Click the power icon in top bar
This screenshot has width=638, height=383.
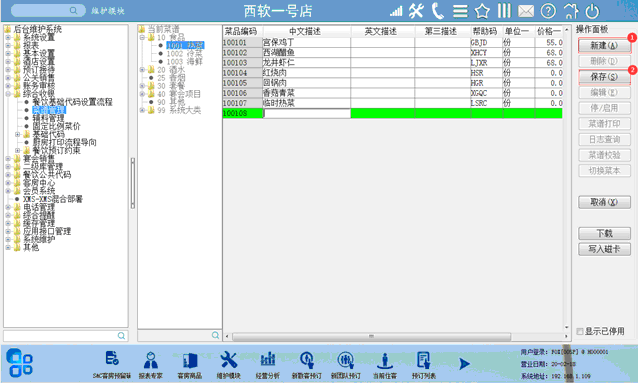592,11
